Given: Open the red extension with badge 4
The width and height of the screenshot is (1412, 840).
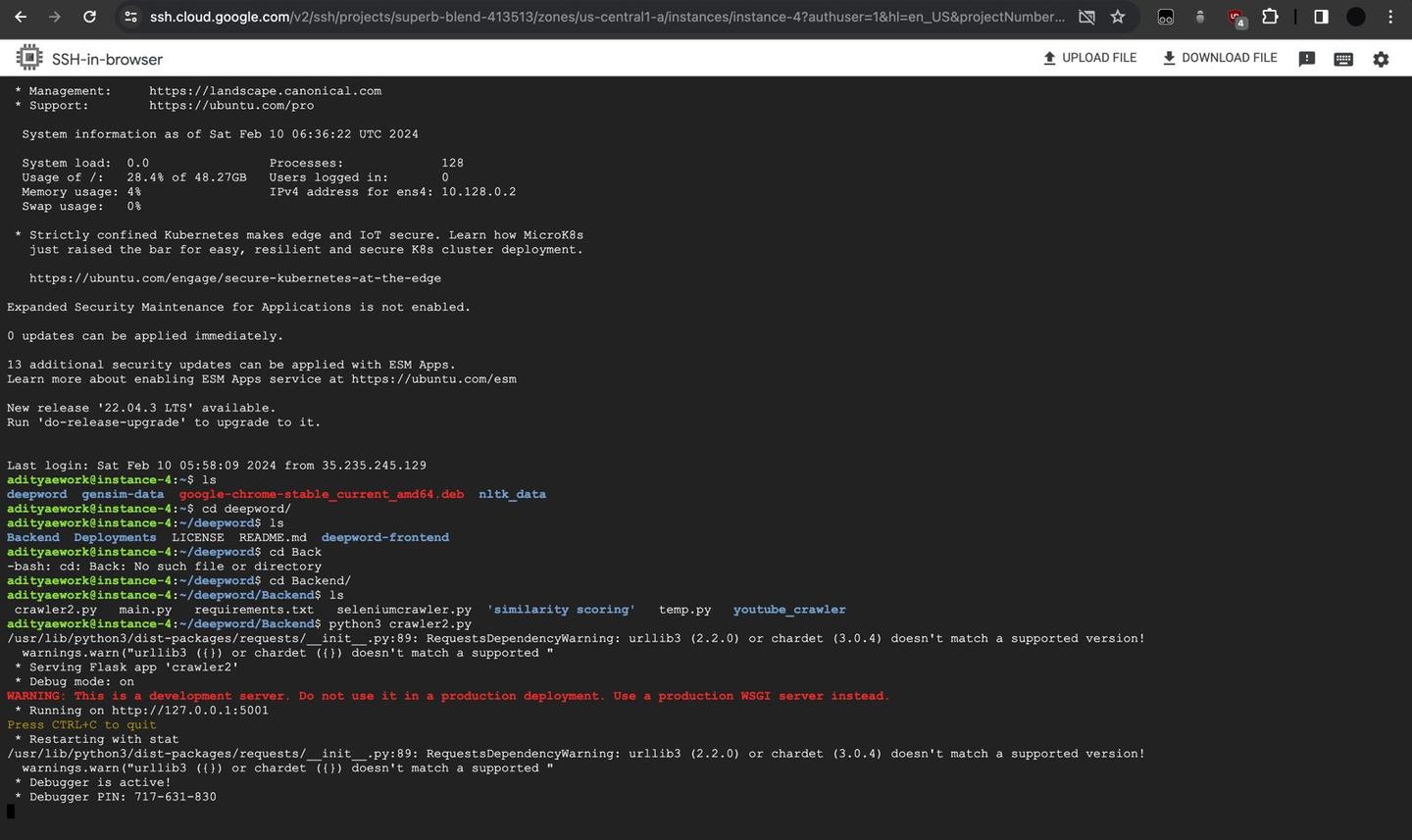Looking at the screenshot, I should click(x=1236, y=18).
